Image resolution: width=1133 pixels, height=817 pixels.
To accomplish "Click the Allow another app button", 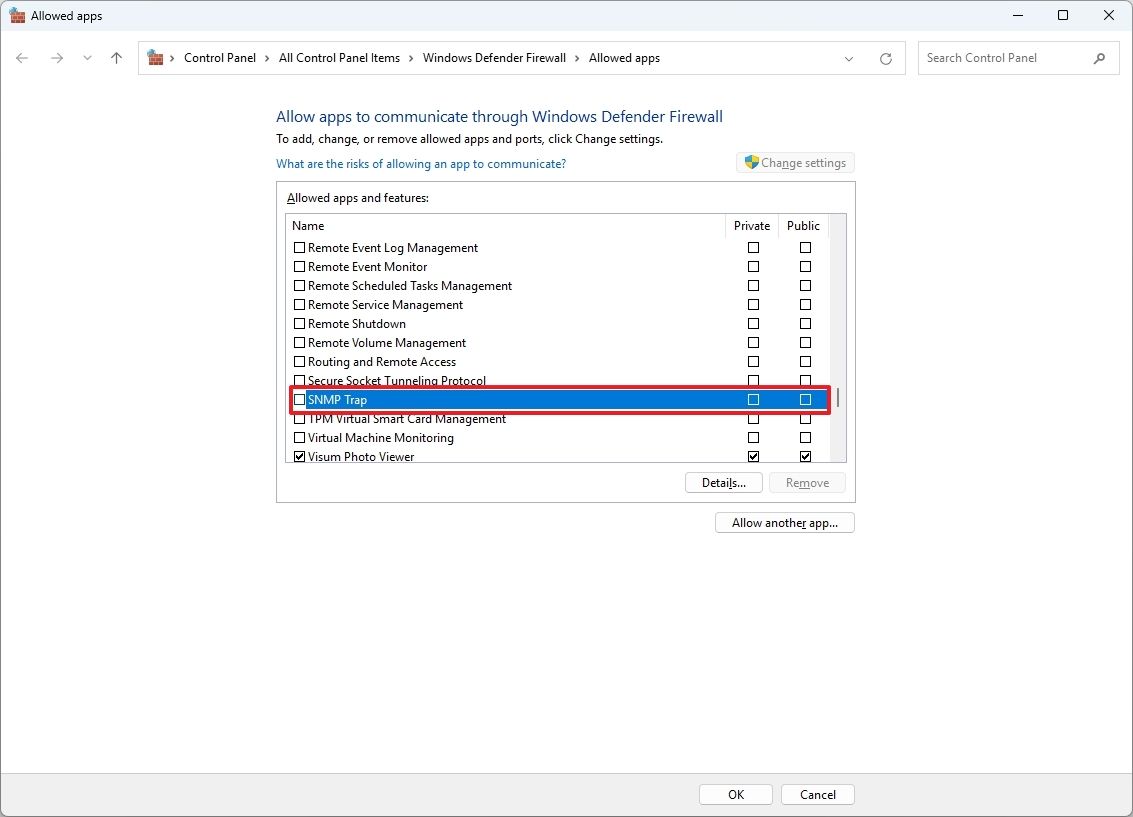I will 784,522.
